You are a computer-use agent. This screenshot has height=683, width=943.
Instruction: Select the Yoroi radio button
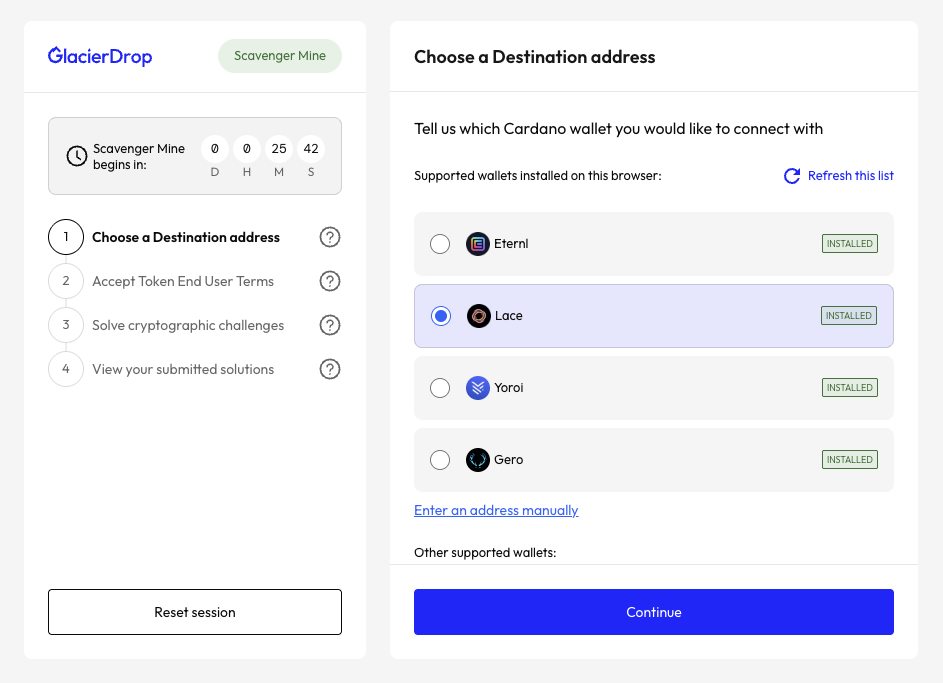click(x=440, y=388)
